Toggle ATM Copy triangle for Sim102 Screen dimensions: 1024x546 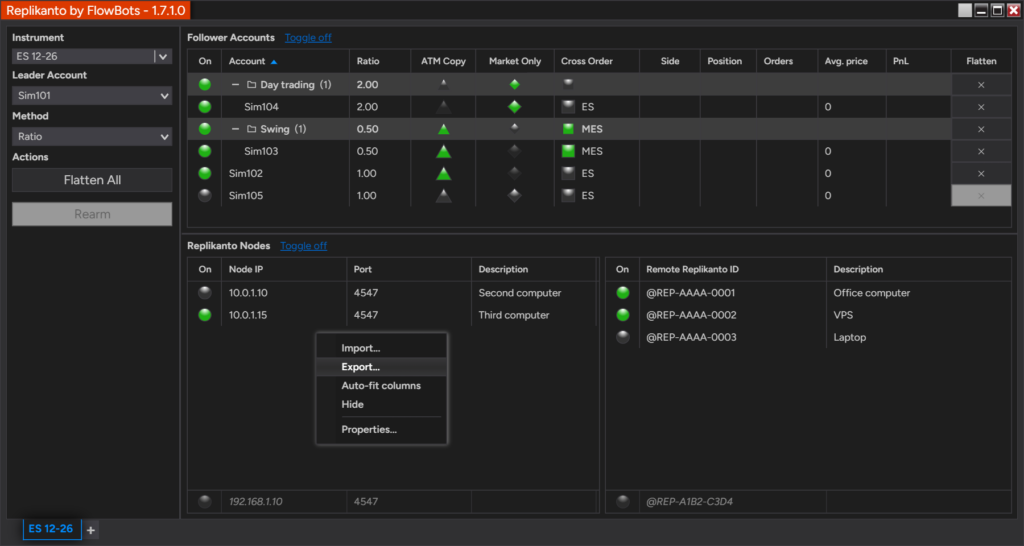click(x=443, y=174)
